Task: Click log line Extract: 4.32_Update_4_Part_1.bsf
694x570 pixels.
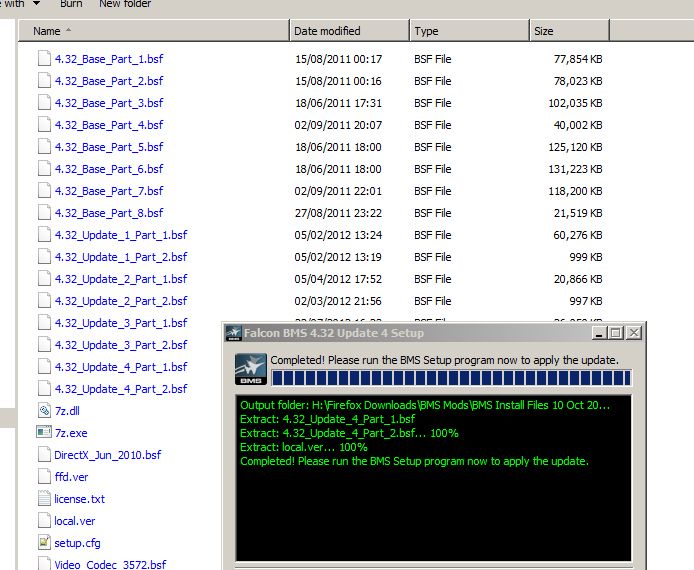Action: coord(328,419)
